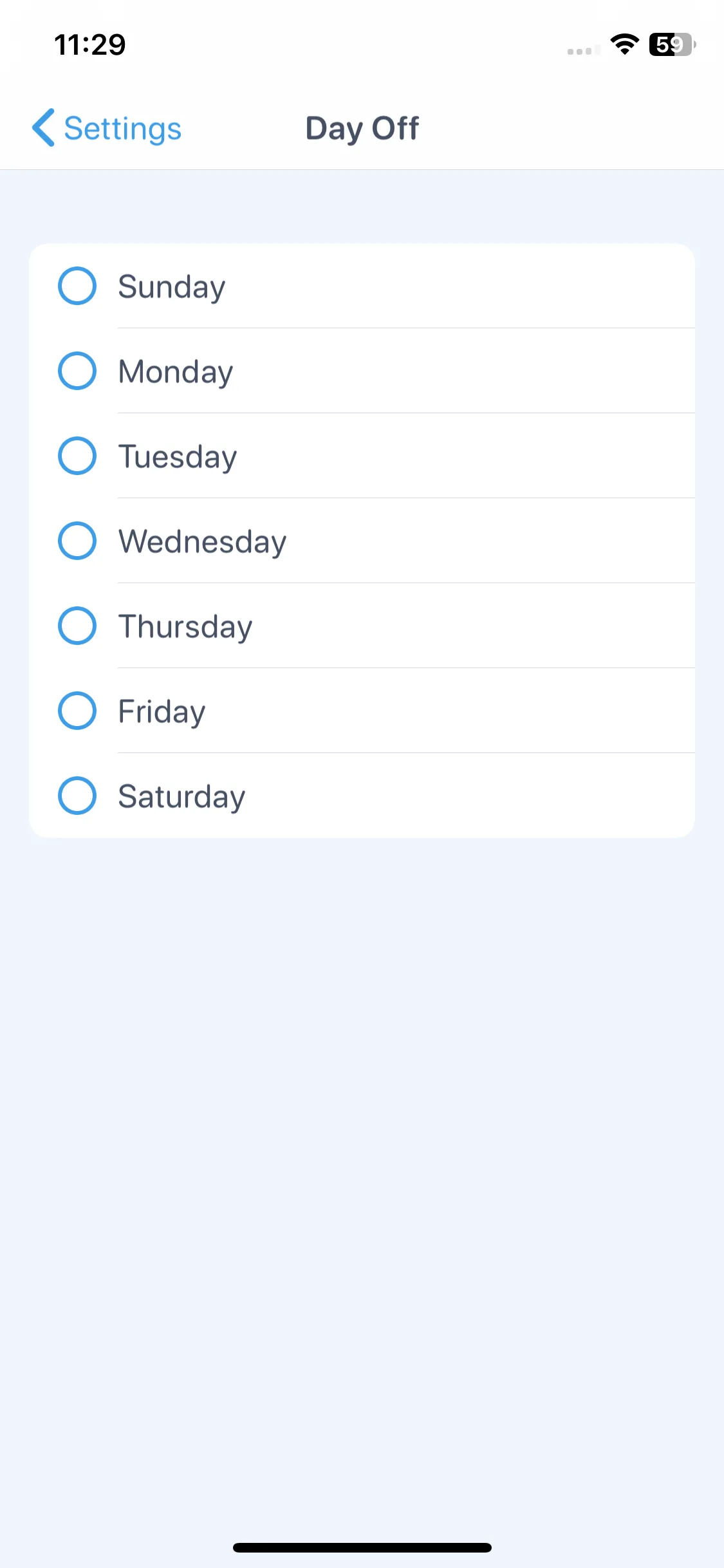Tap the back chevron arrow icon
The image size is (724, 1568).
(43, 127)
